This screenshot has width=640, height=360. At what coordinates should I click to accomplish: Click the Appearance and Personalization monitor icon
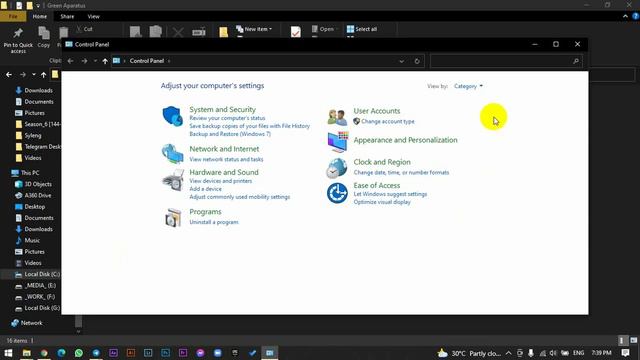pos(337,142)
